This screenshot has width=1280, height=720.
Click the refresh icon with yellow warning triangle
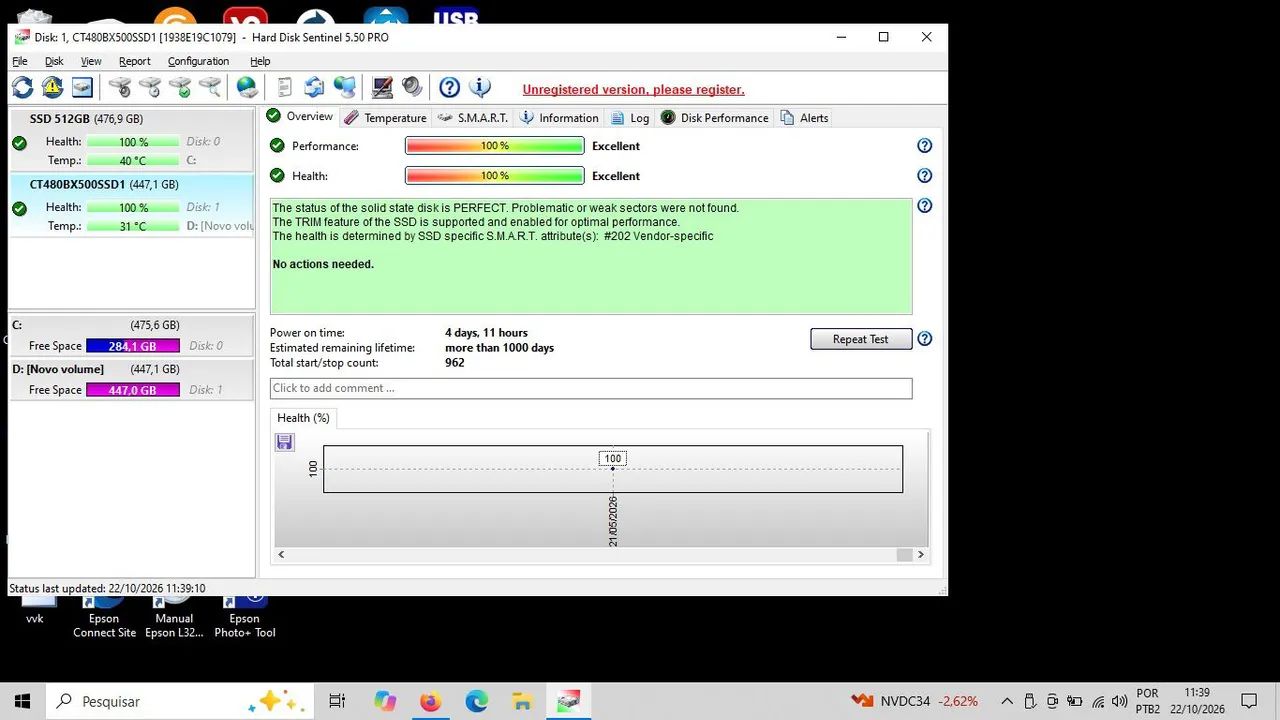pyautogui.click(x=52, y=88)
